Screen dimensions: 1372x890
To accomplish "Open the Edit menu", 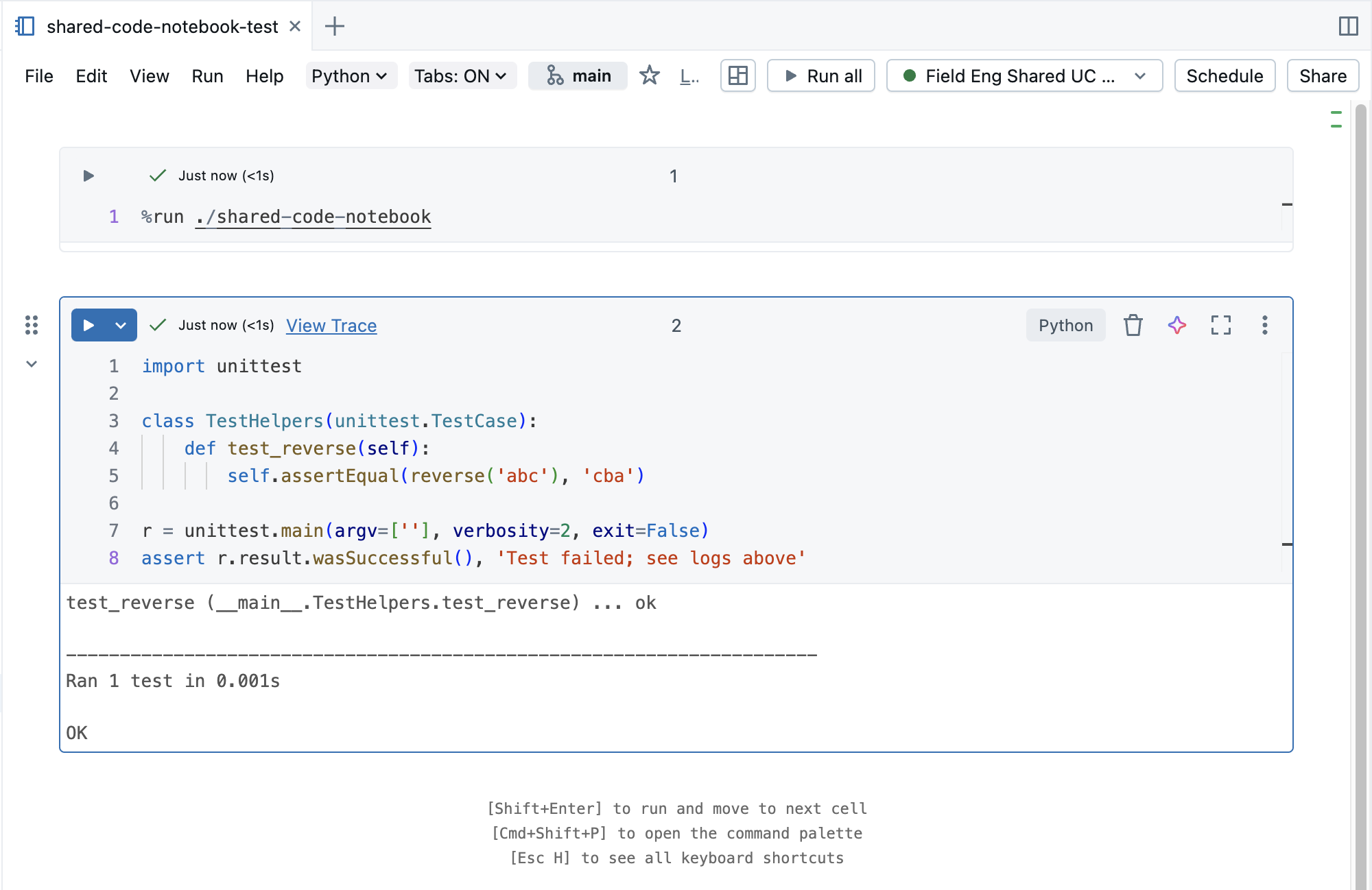I will pyautogui.click(x=91, y=76).
